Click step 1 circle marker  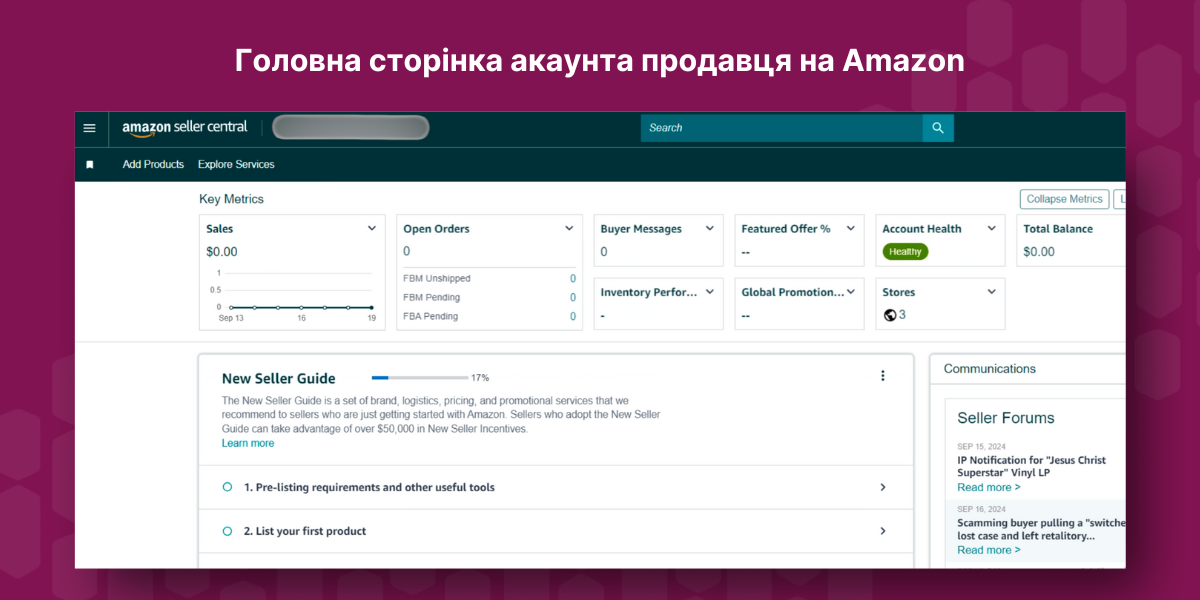click(227, 487)
